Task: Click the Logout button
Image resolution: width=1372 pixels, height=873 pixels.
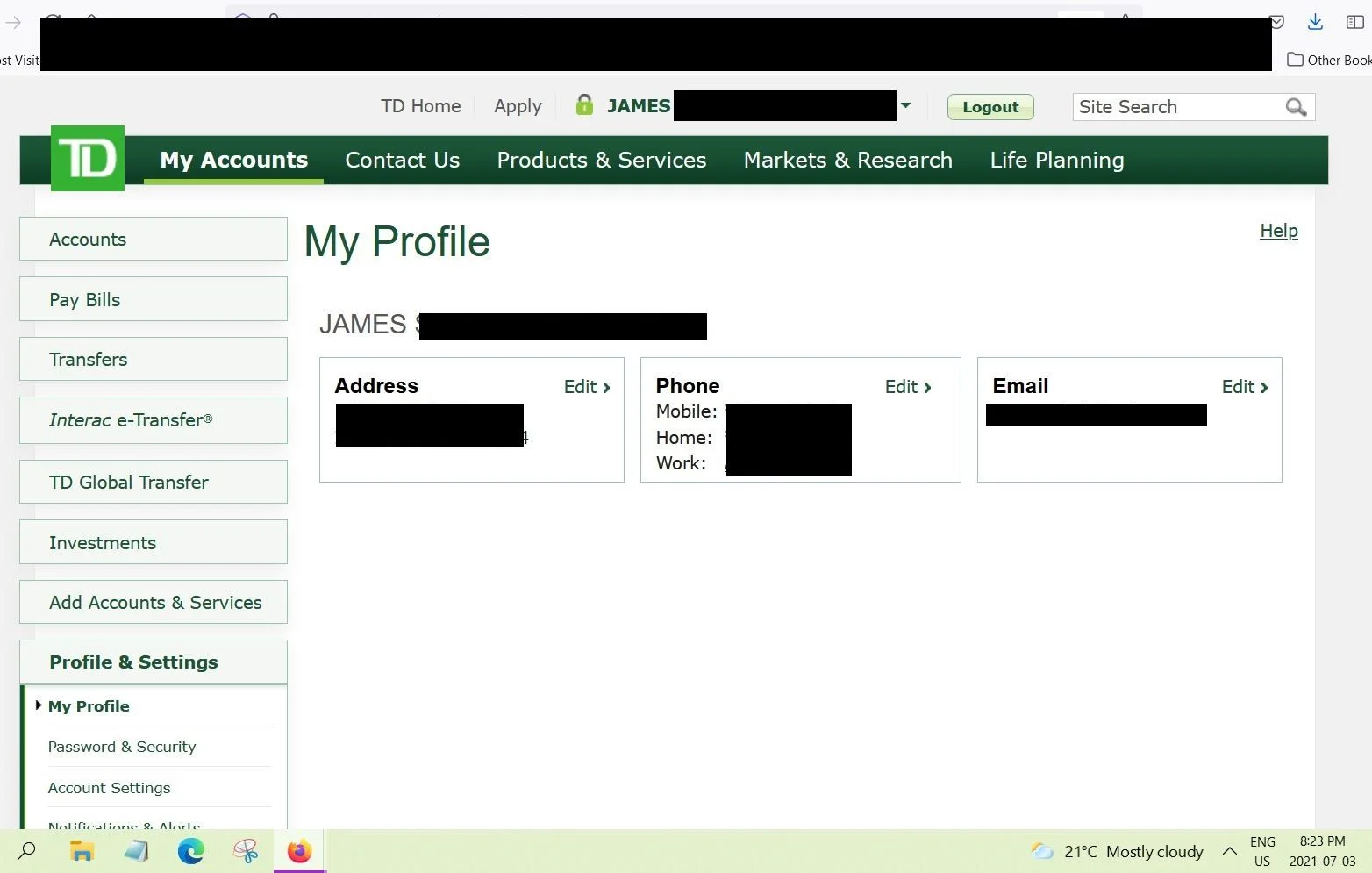Action: pos(990,107)
